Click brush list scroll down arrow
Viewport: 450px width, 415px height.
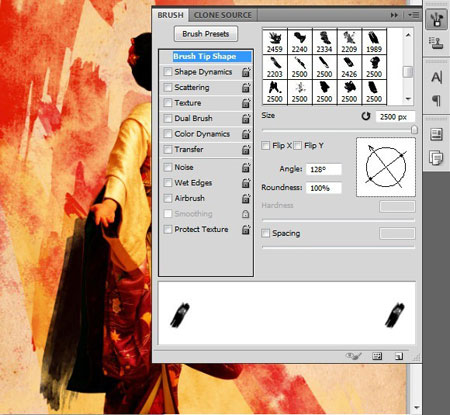click(x=408, y=99)
